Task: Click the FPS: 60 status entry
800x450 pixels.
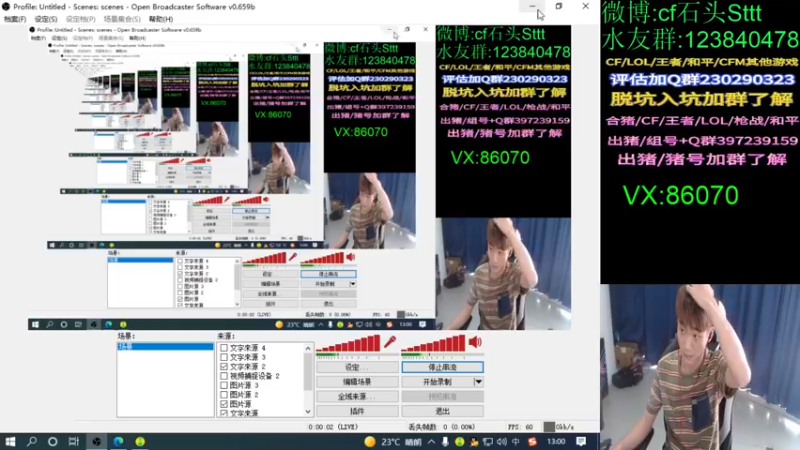Action: click(520, 427)
